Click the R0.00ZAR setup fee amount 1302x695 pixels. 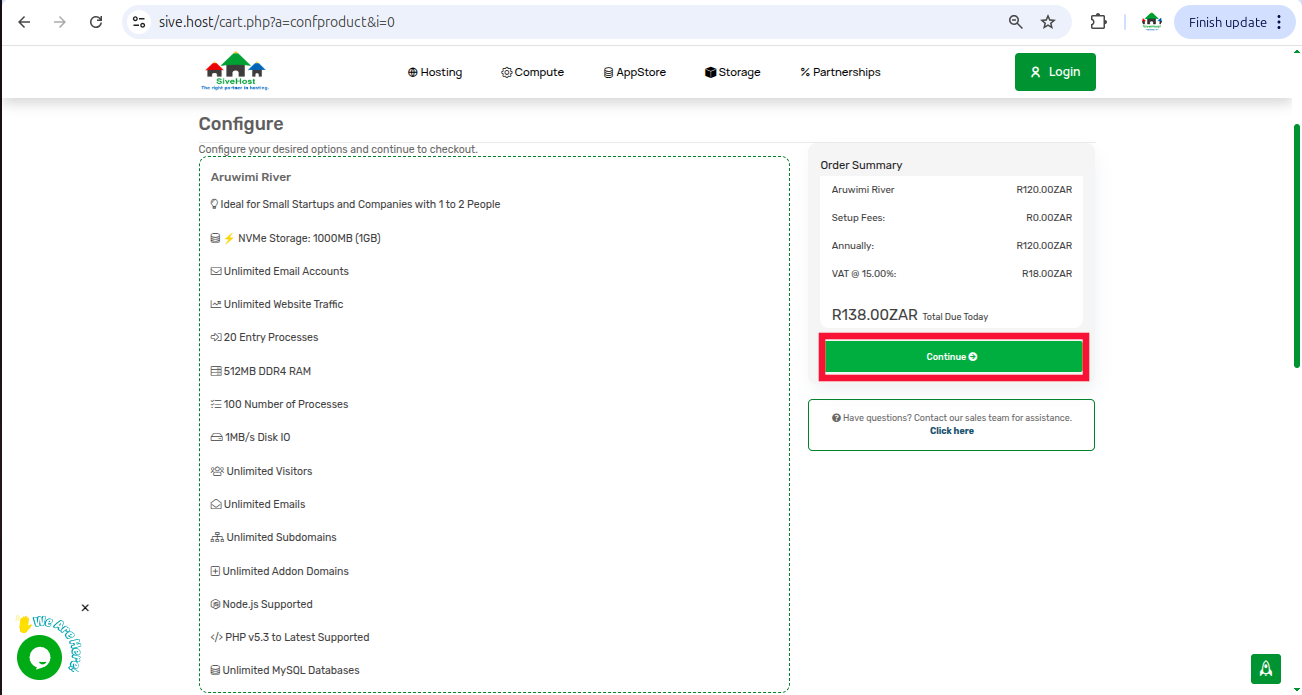click(1049, 217)
